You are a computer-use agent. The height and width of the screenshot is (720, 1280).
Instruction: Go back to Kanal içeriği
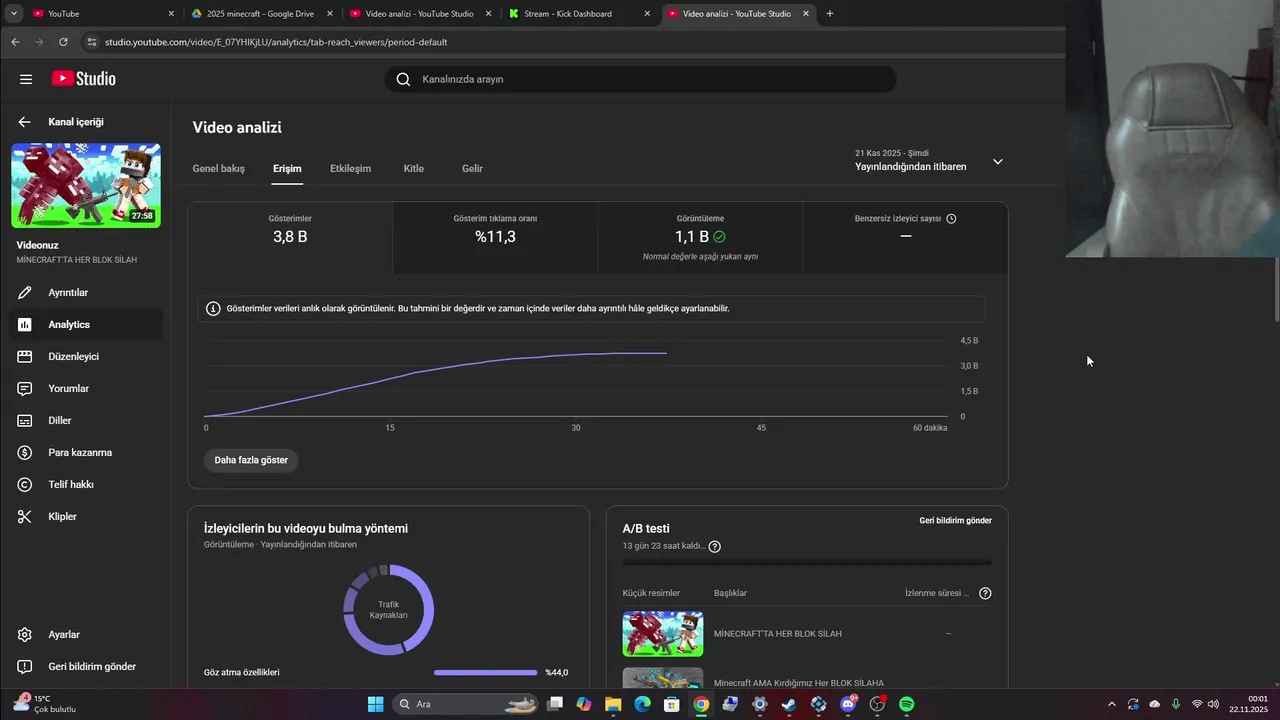tap(25, 122)
